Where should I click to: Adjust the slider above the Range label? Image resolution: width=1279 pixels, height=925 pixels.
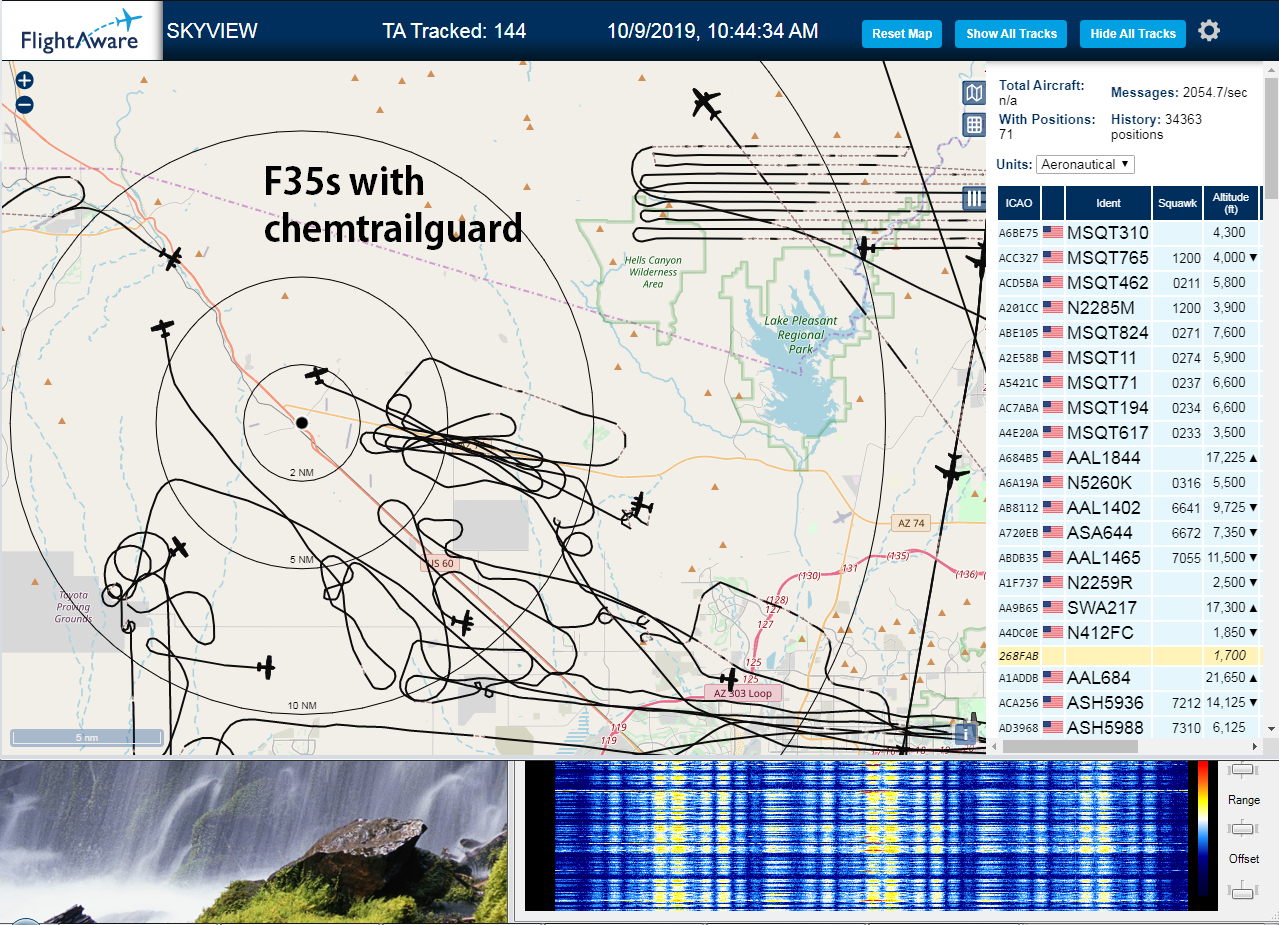click(1243, 770)
